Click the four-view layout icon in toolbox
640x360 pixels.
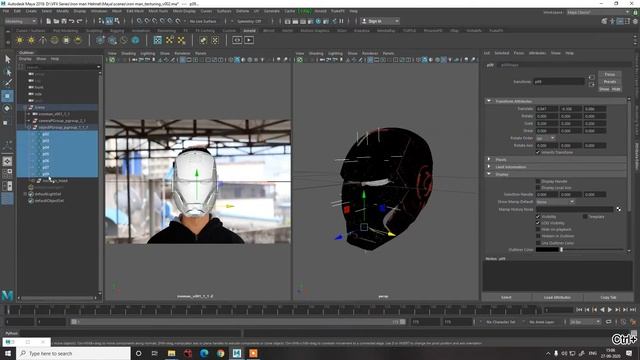click(x=7, y=173)
